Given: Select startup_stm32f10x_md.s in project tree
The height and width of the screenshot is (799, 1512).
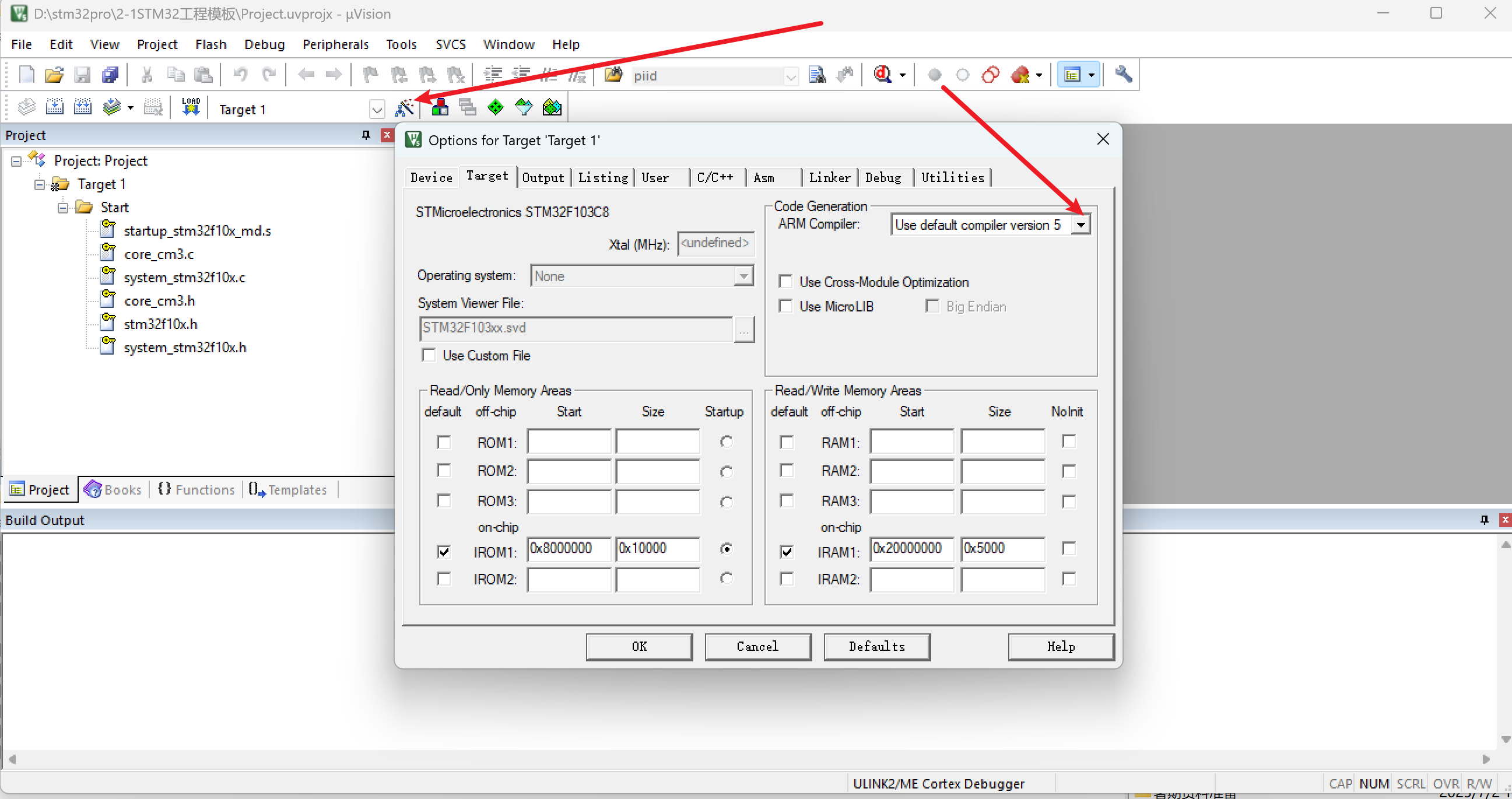Looking at the screenshot, I should 197,231.
